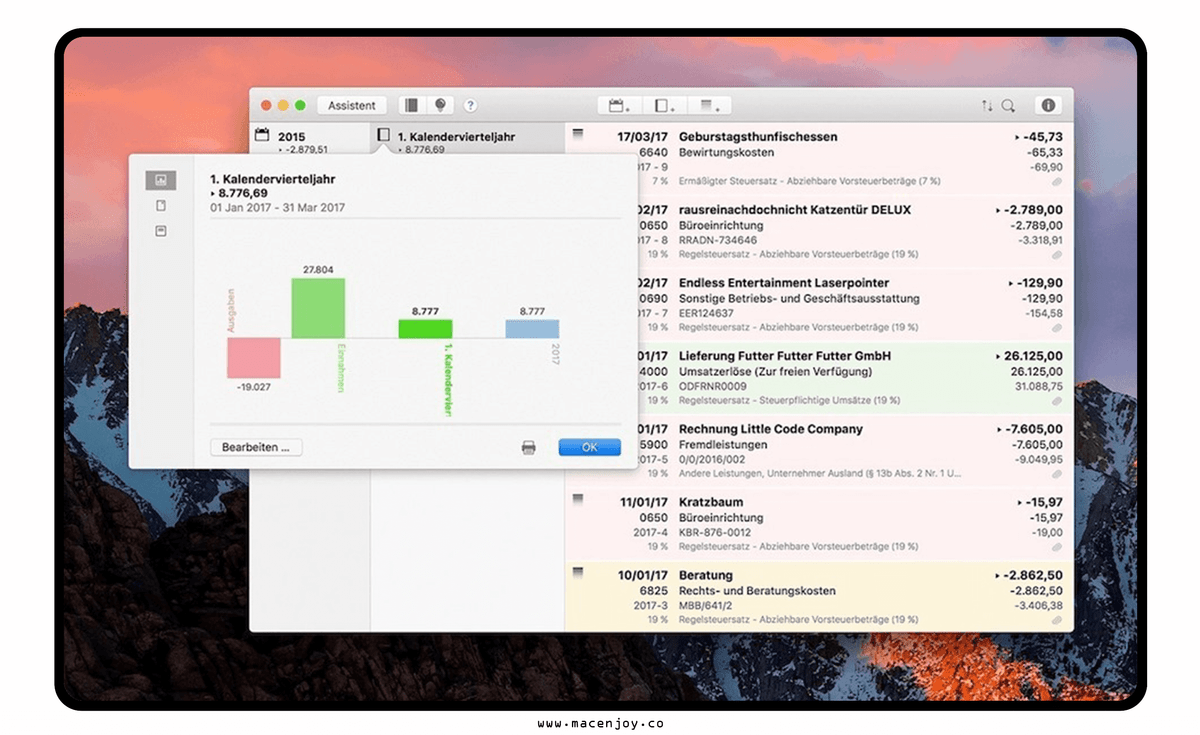This screenshot has height=735, width=1200.
Task: Click reference text RRADN-734646
Action: pyautogui.click(x=718, y=241)
